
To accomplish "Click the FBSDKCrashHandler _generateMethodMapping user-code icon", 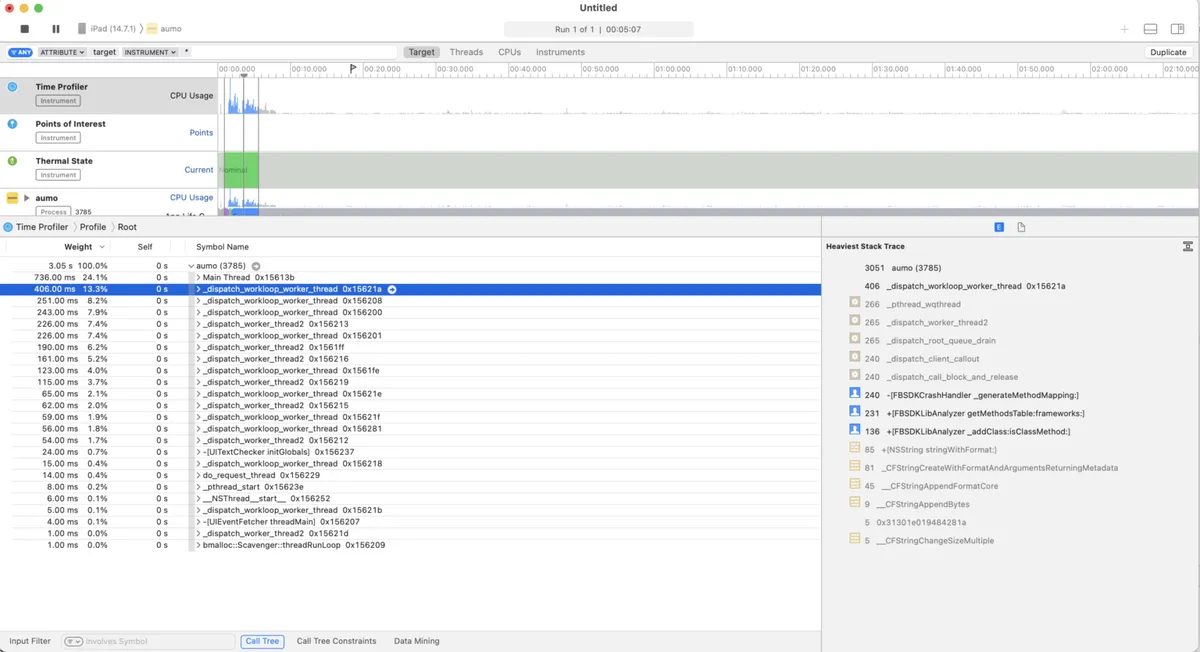I will point(855,394).
